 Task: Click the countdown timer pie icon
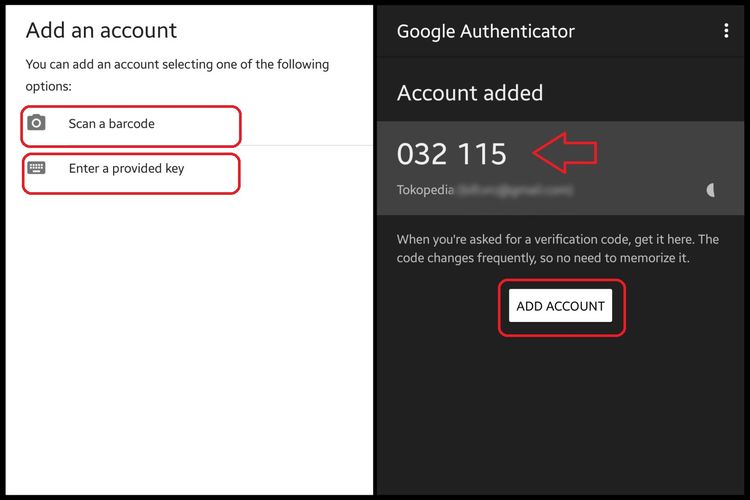711,190
